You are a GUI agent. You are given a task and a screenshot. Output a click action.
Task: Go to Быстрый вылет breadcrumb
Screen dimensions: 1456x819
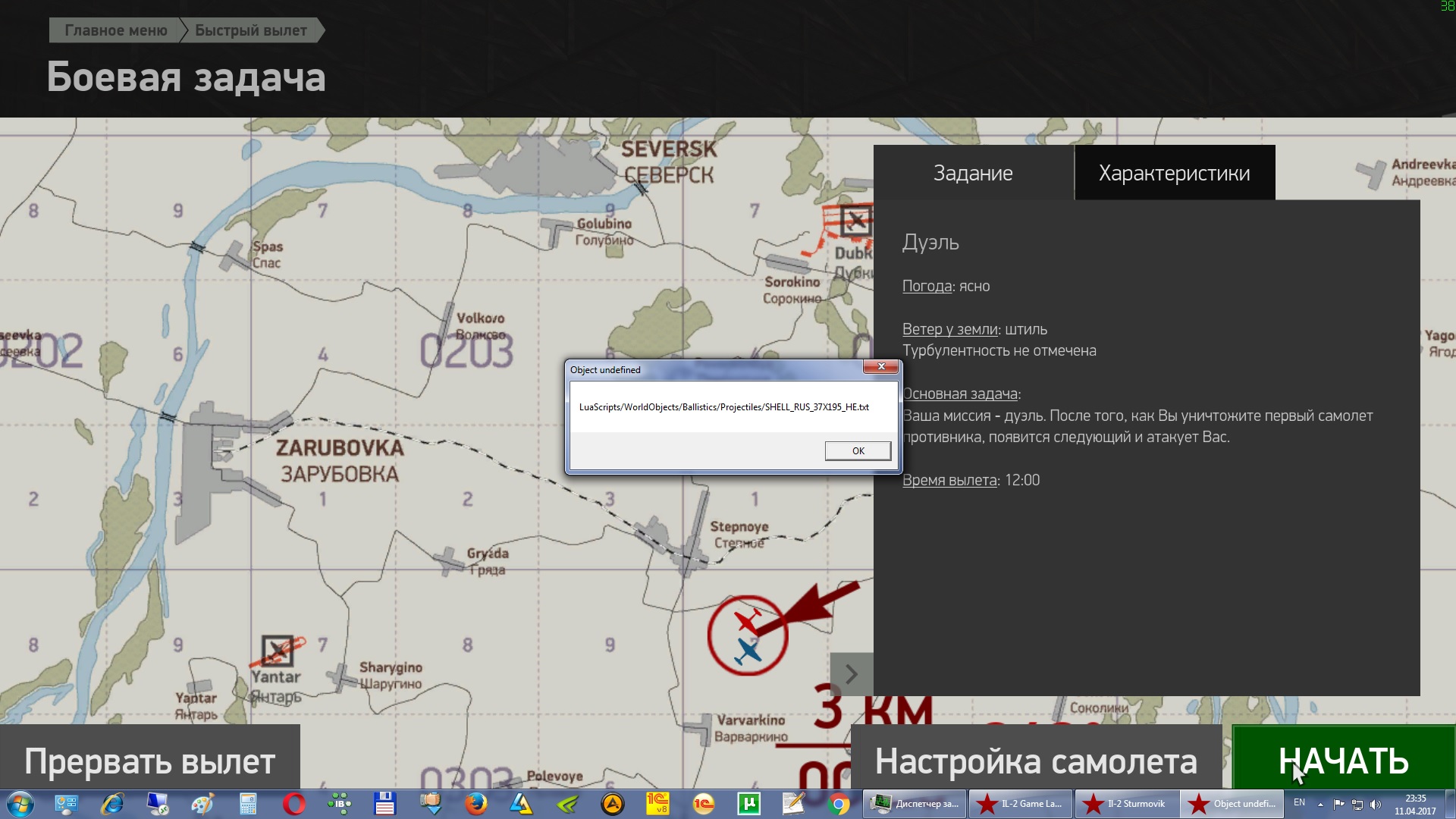point(251,30)
